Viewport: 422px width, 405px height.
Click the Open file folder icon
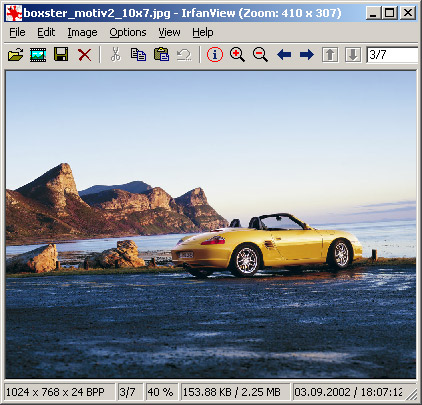coord(15,54)
